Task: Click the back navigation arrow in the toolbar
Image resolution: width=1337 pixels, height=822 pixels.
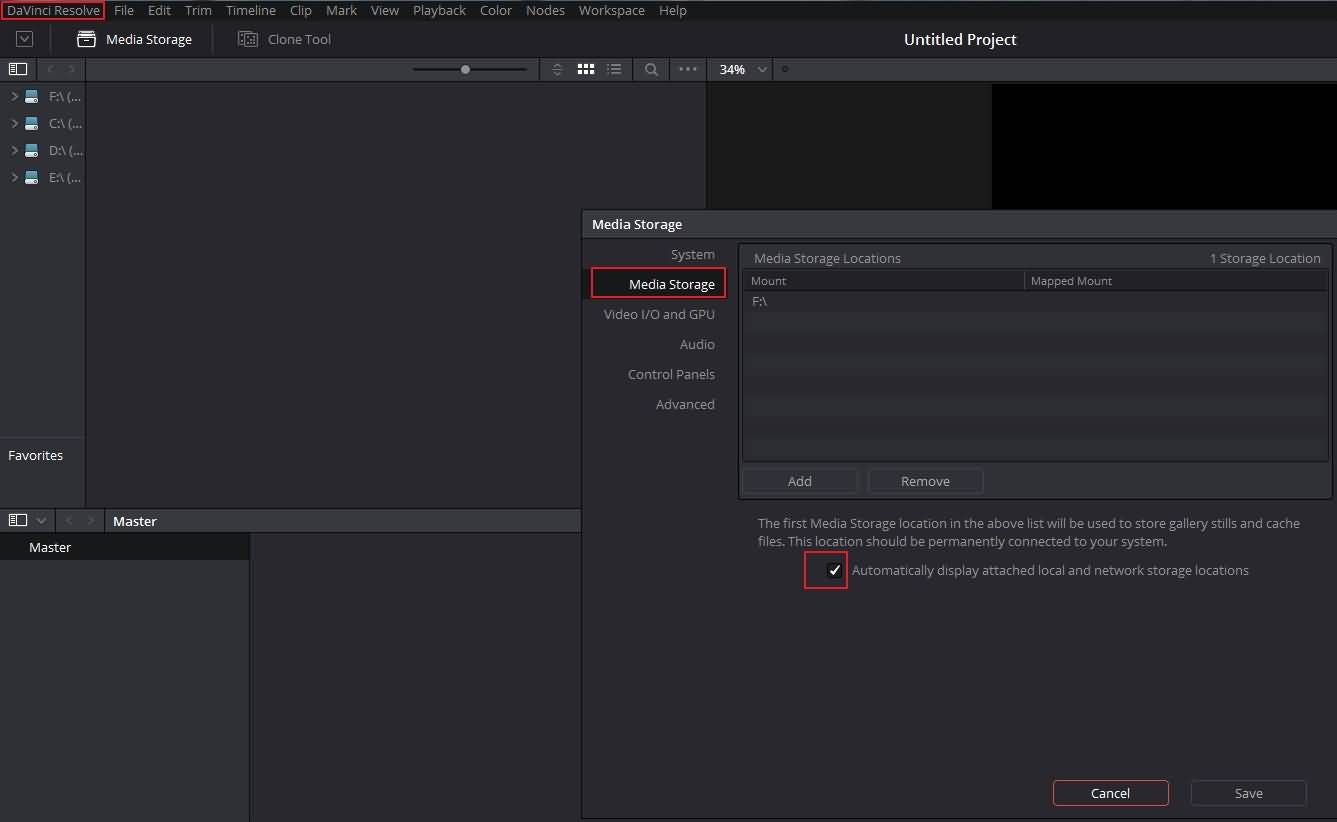Action: (49, 69)
